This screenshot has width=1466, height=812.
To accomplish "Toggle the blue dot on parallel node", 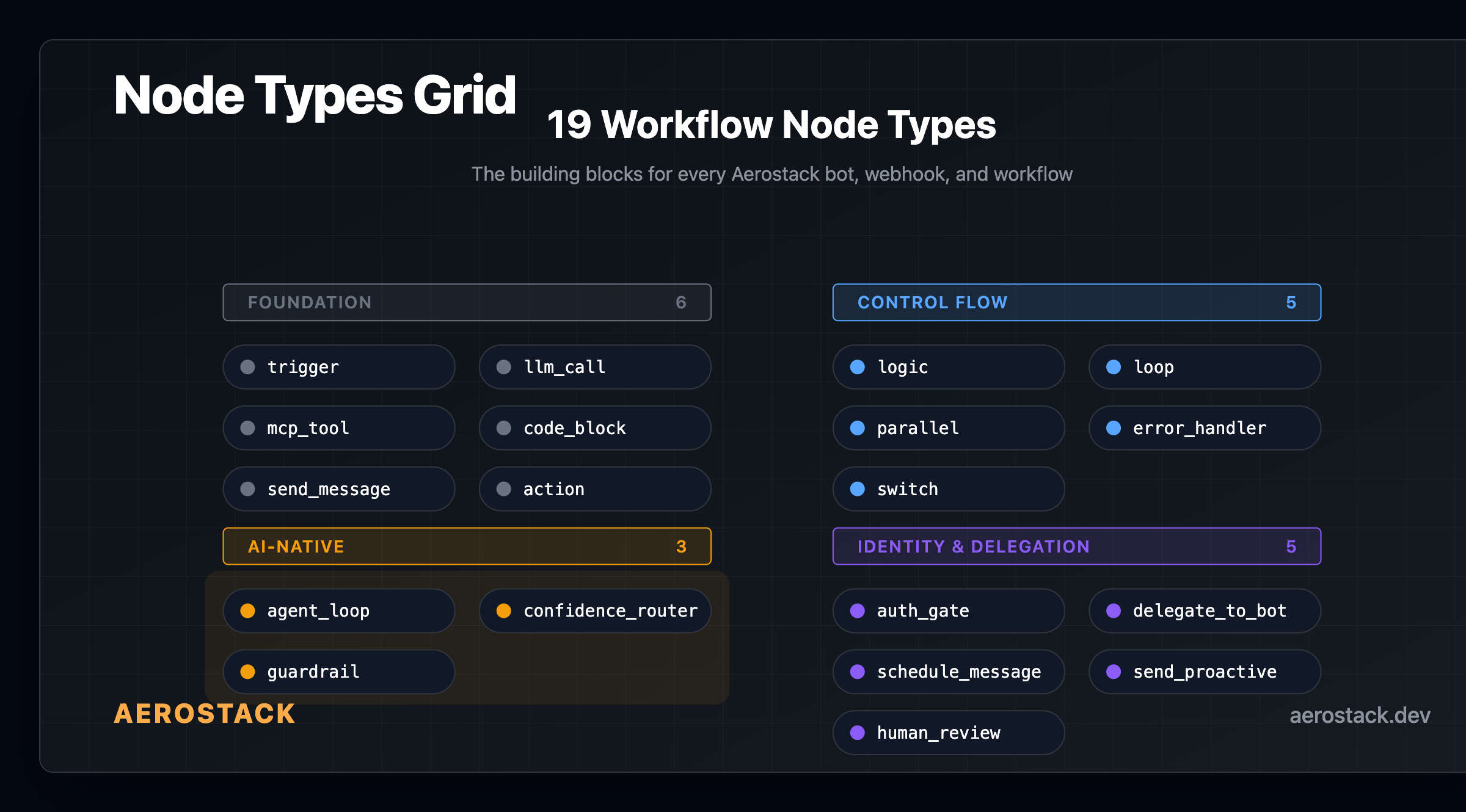I will point(858,428).
